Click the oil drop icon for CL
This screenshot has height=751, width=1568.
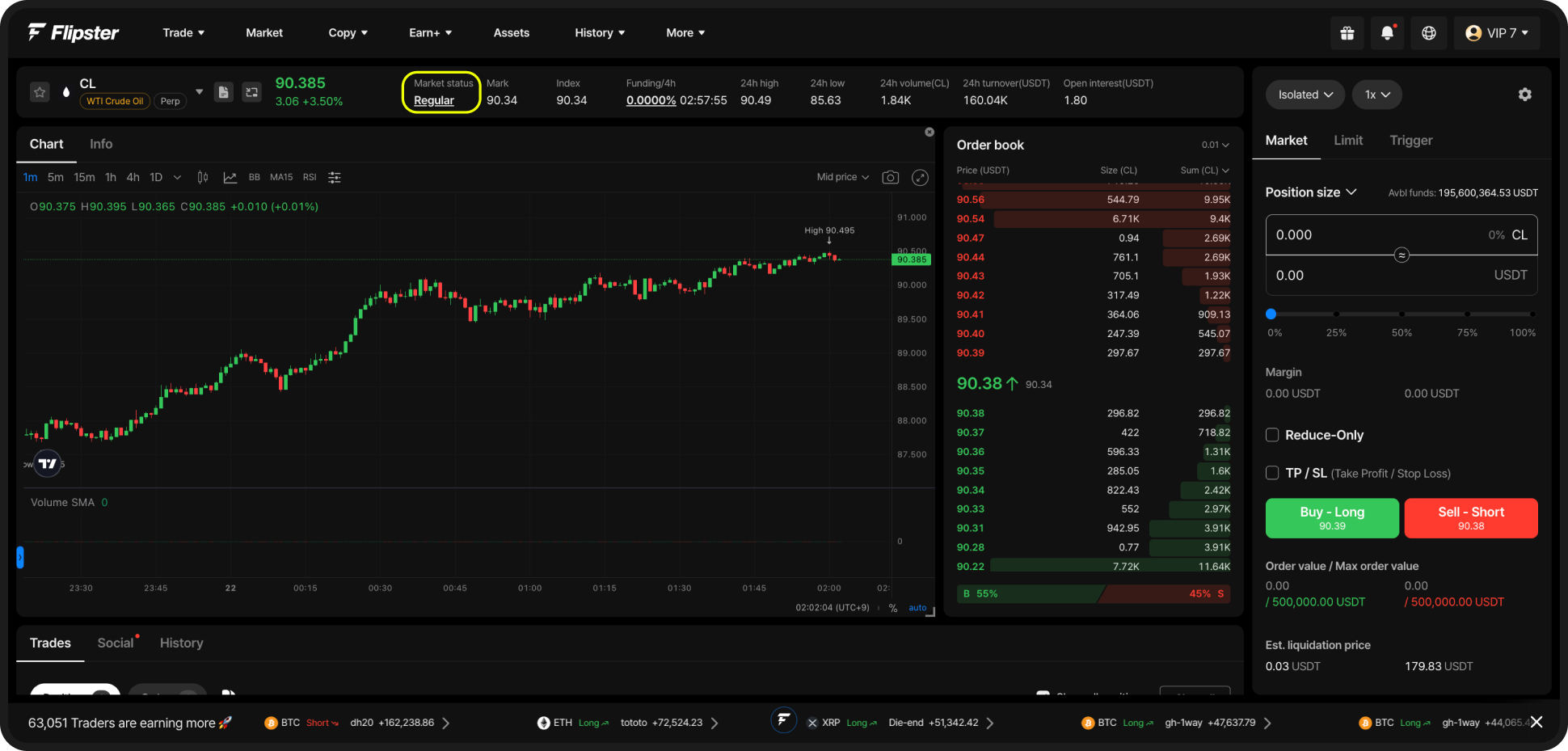(x=65, y=92)
